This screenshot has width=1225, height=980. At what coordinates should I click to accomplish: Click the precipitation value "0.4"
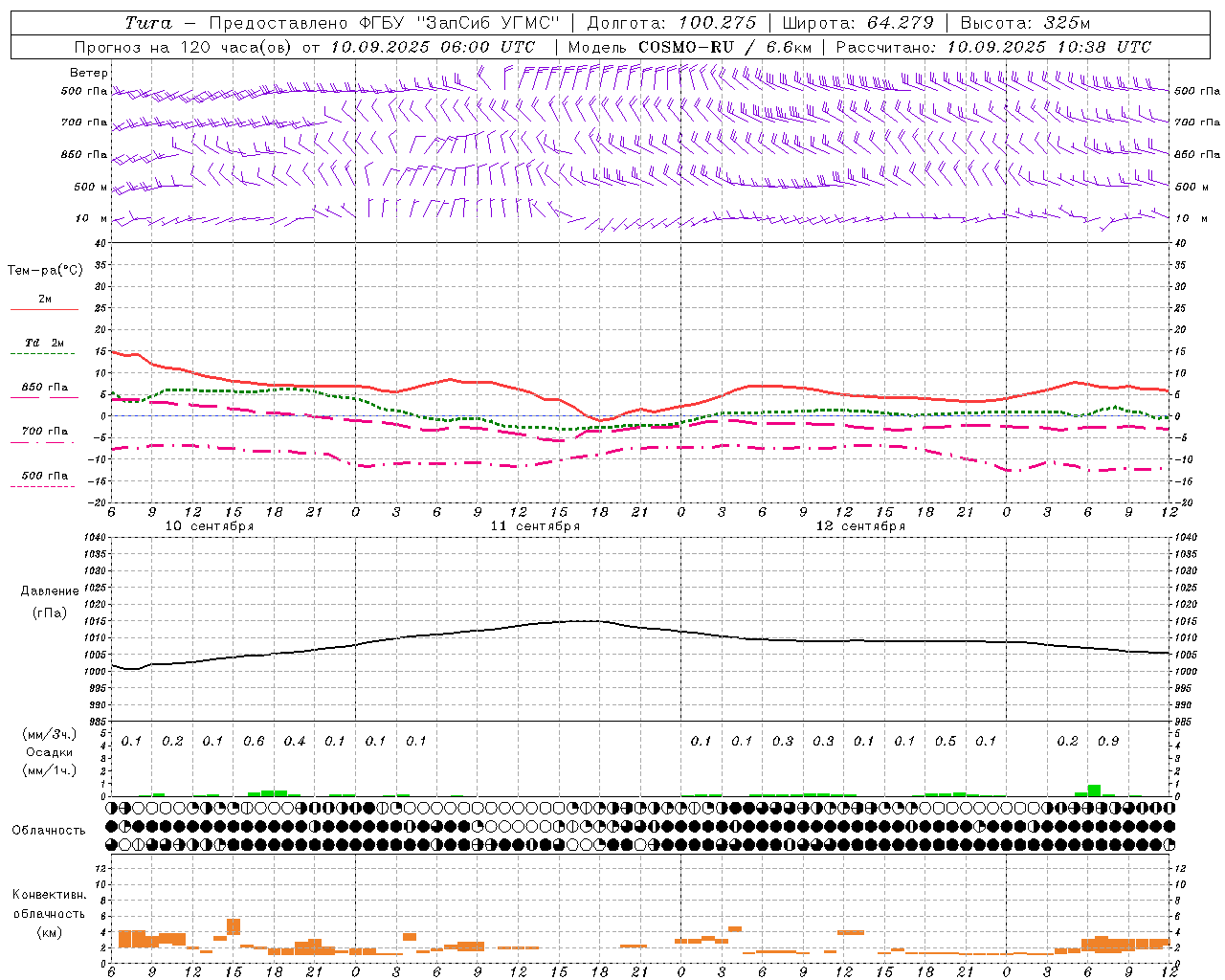[x=295, y=742]
